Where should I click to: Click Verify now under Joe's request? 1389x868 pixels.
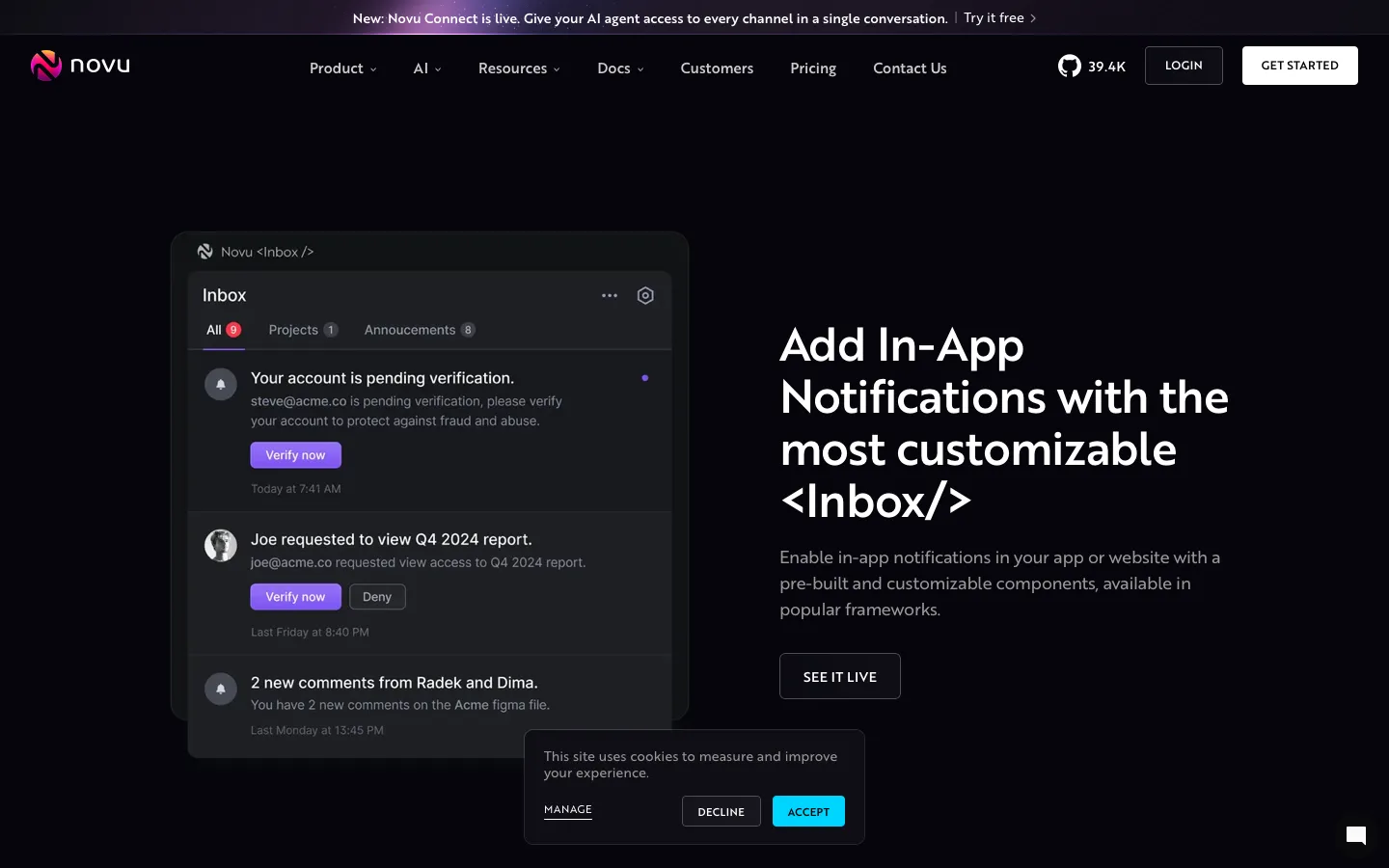tap(296, 597)
